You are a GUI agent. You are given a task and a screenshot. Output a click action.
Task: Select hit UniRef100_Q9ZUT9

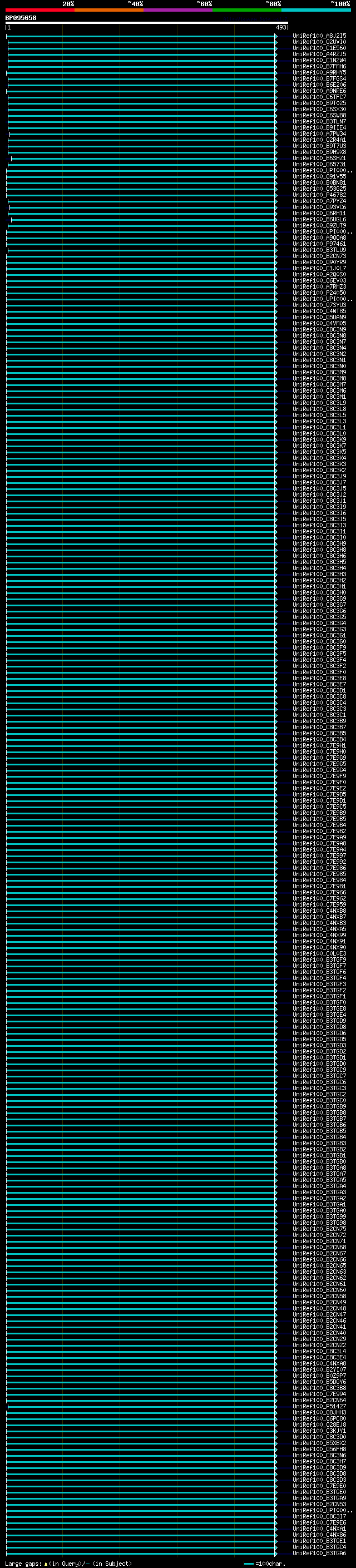(x=319, y=226)
